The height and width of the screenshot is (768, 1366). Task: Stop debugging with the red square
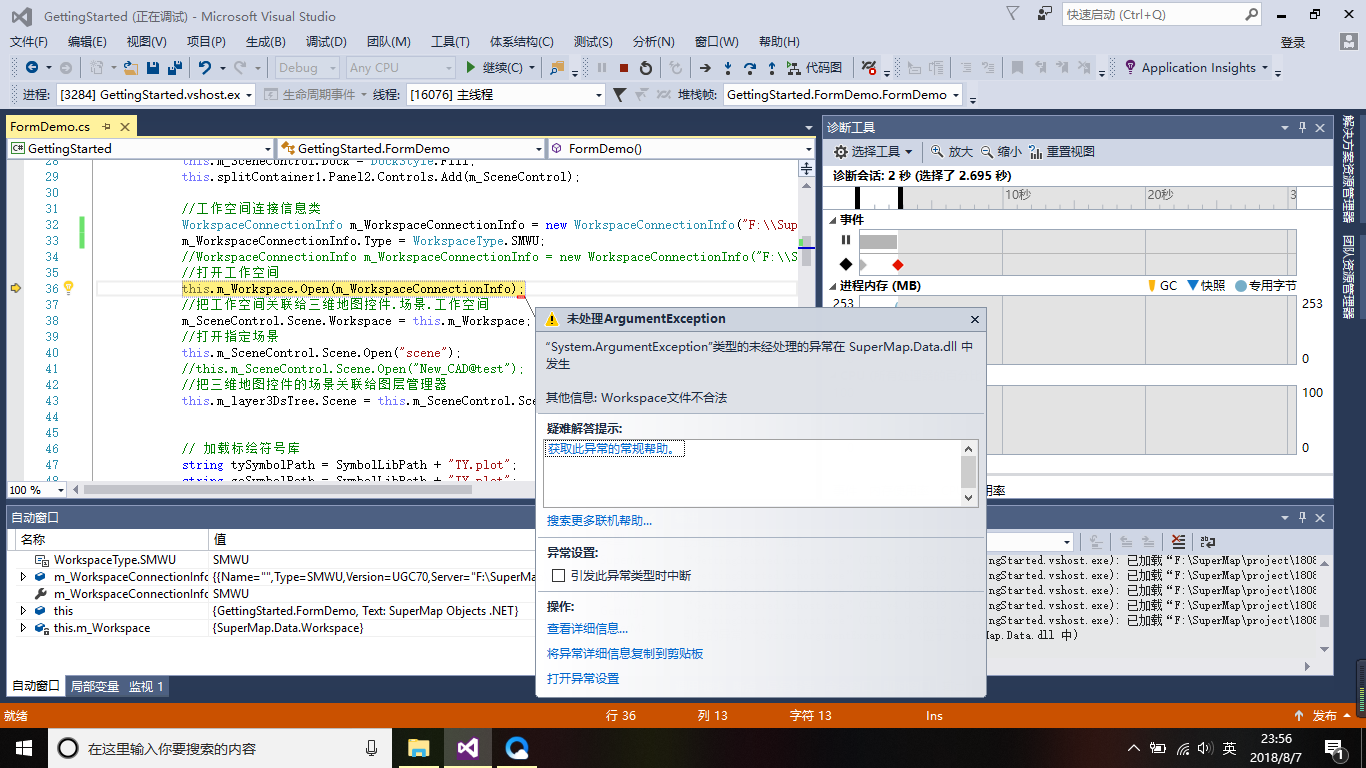click(624, 68)
